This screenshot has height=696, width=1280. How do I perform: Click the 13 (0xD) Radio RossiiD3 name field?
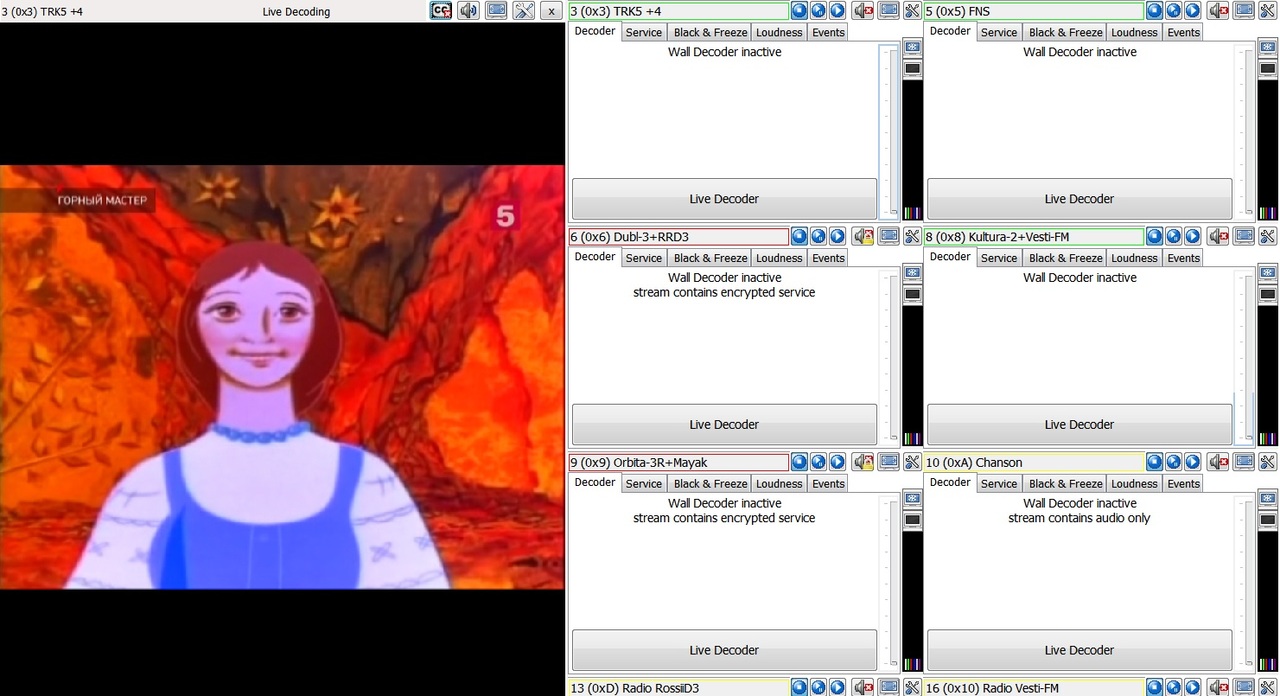coord(678,688)
